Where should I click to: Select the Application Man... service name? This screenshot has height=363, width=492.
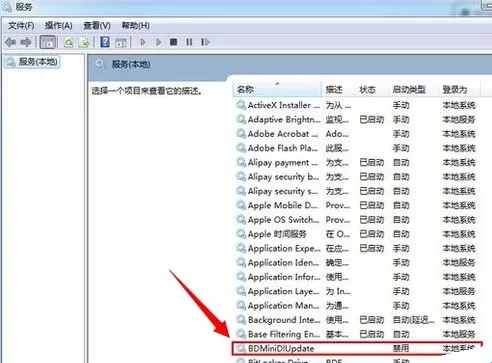tap(283, 306)
